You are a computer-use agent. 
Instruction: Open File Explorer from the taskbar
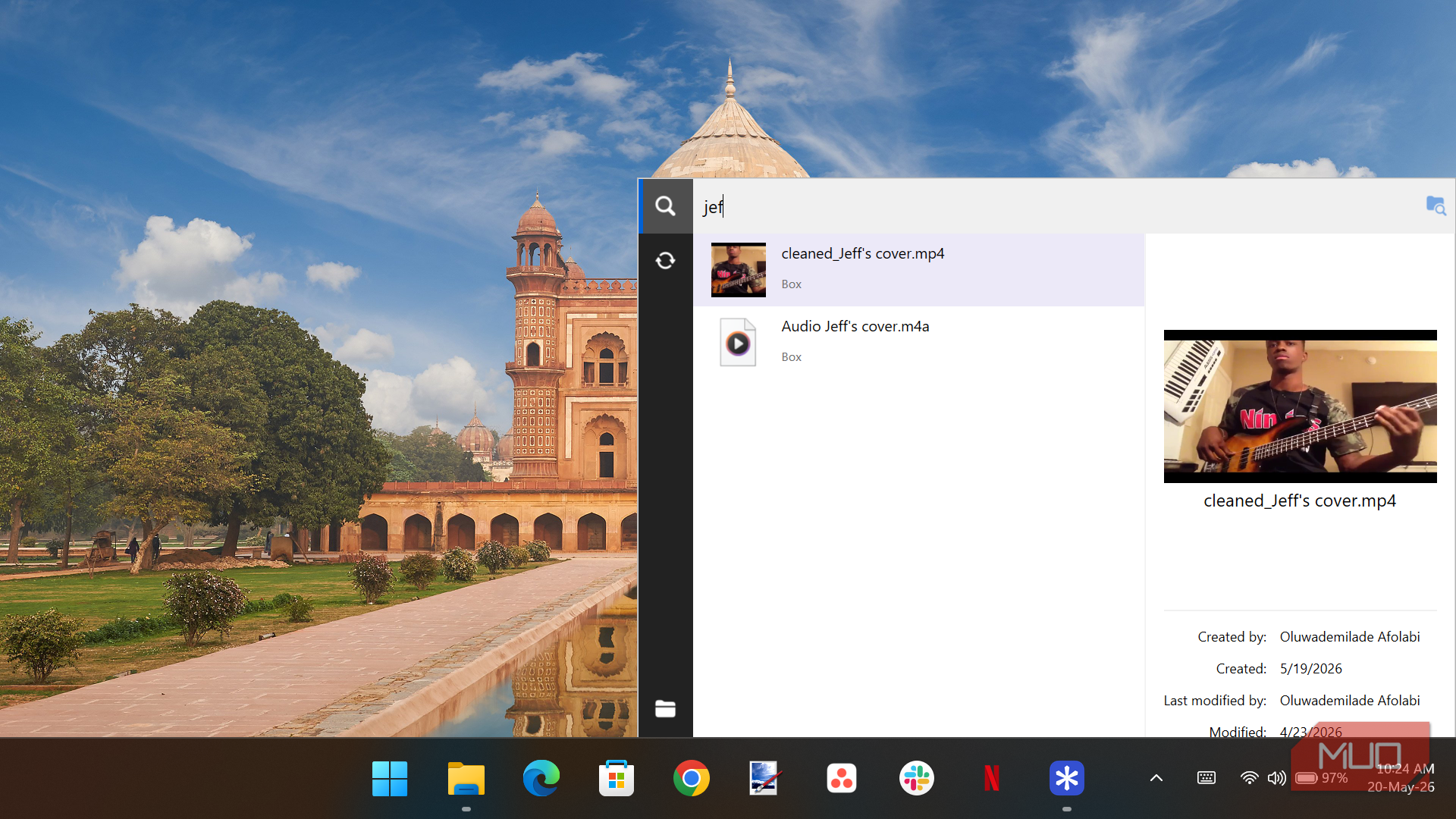pos(466,779)
